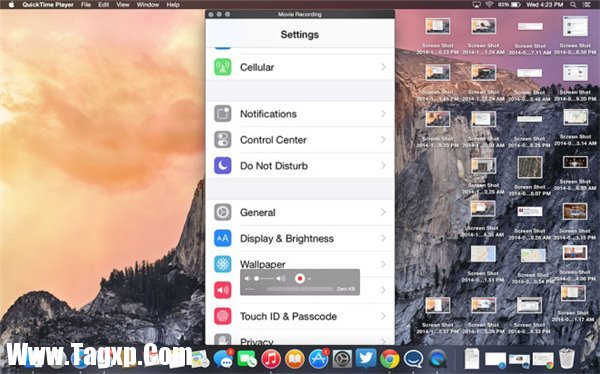This screenshot has height=374, width=600.
Task: Click the red record button
Action: coord(300,279)
